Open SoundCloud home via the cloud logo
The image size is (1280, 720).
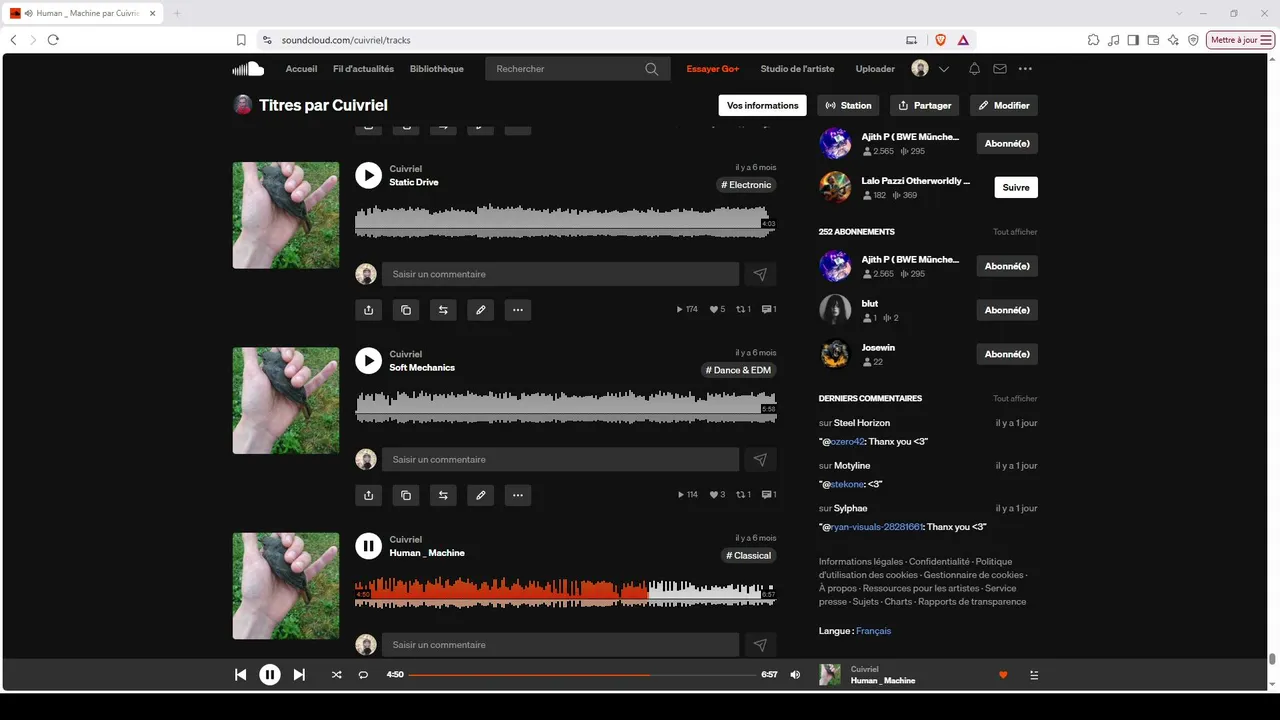pos(248,69)
